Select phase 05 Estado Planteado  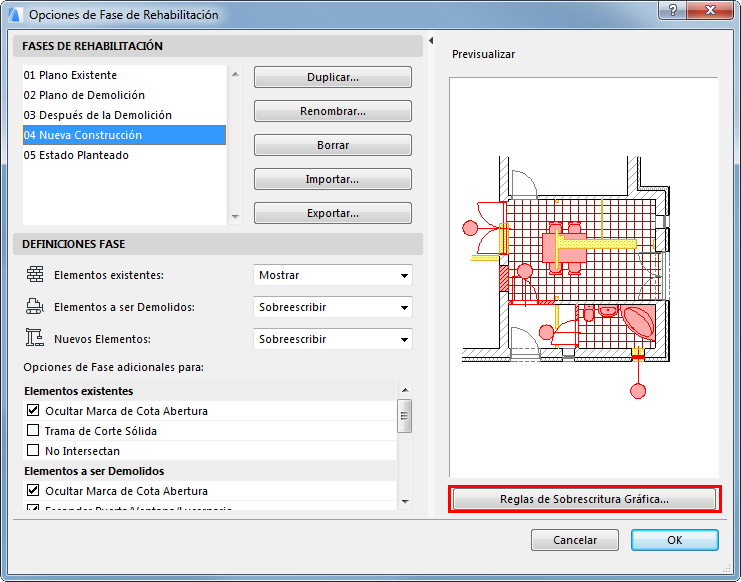click(124, 155)
